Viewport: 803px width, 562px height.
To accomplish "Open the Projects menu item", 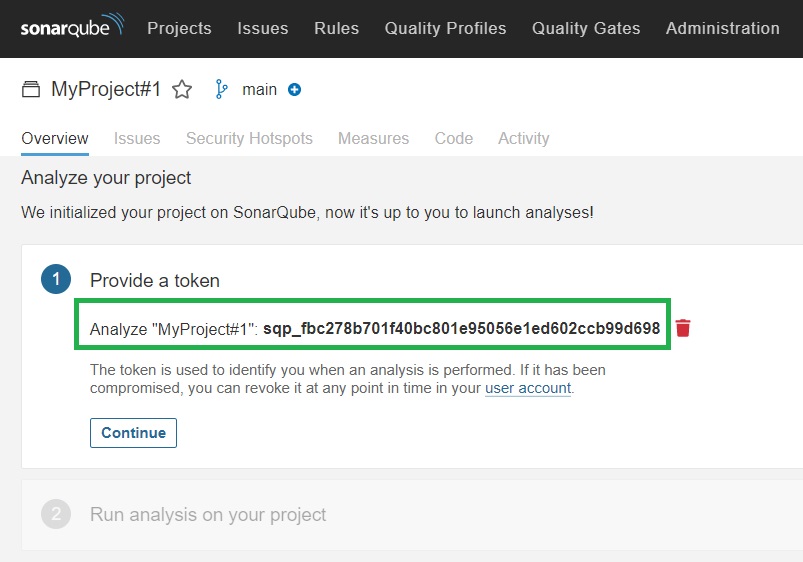I will [x=179, y=28].
